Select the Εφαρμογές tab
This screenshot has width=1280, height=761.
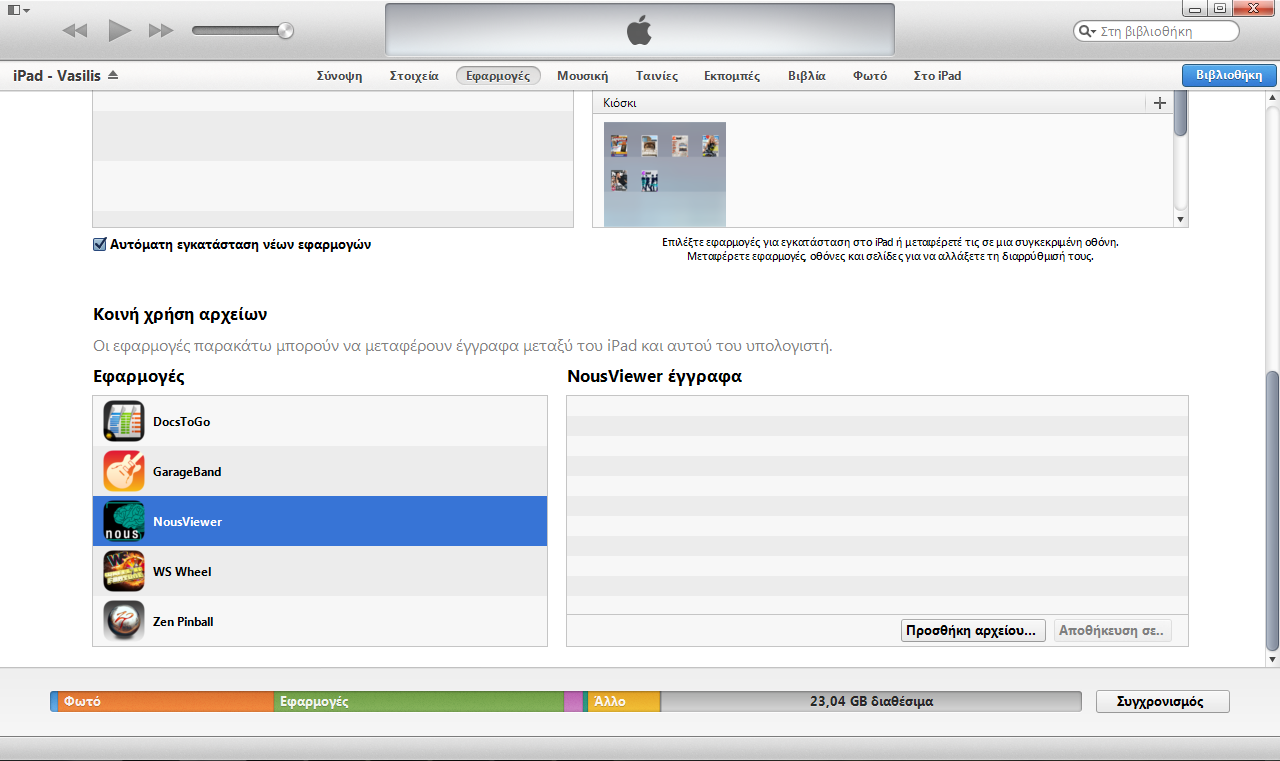[498, 76]
